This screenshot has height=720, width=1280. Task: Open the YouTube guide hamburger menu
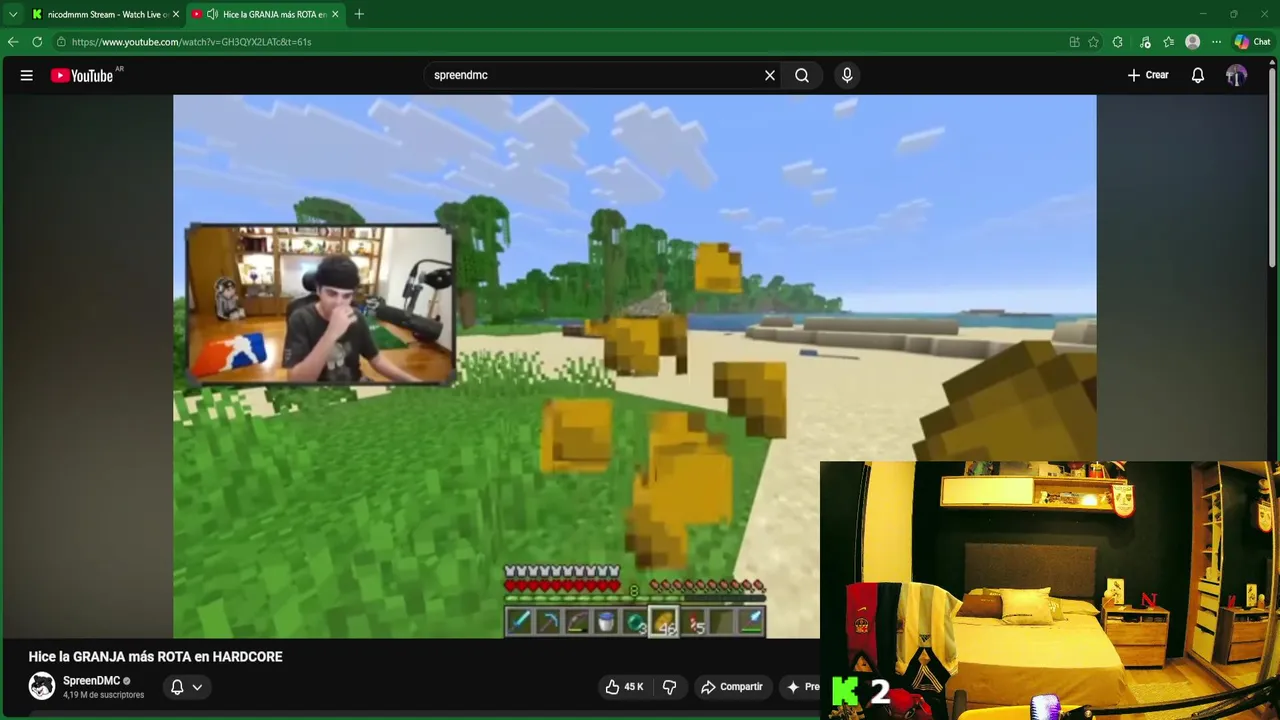pos(27,75)
